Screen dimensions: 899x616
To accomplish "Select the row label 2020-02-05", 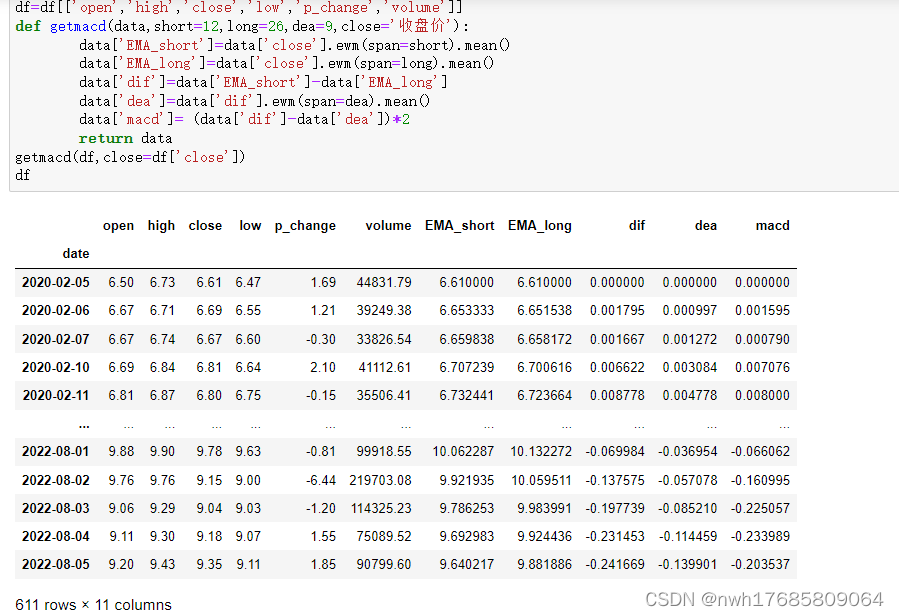I will pos(56,282).
